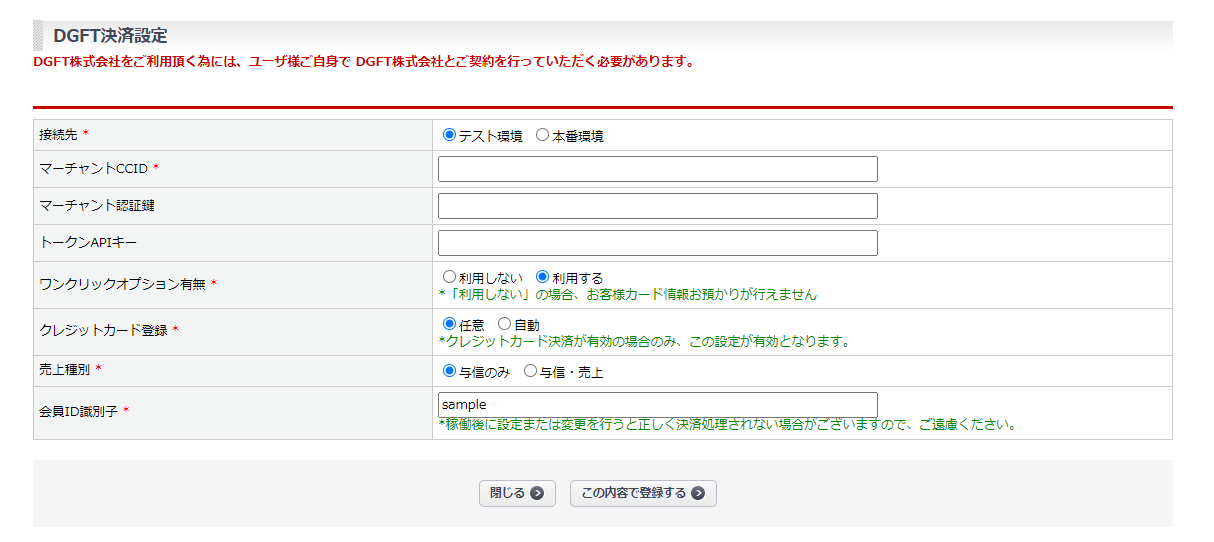Set クレジットカード登録 to 任意

tap(449, 324)
